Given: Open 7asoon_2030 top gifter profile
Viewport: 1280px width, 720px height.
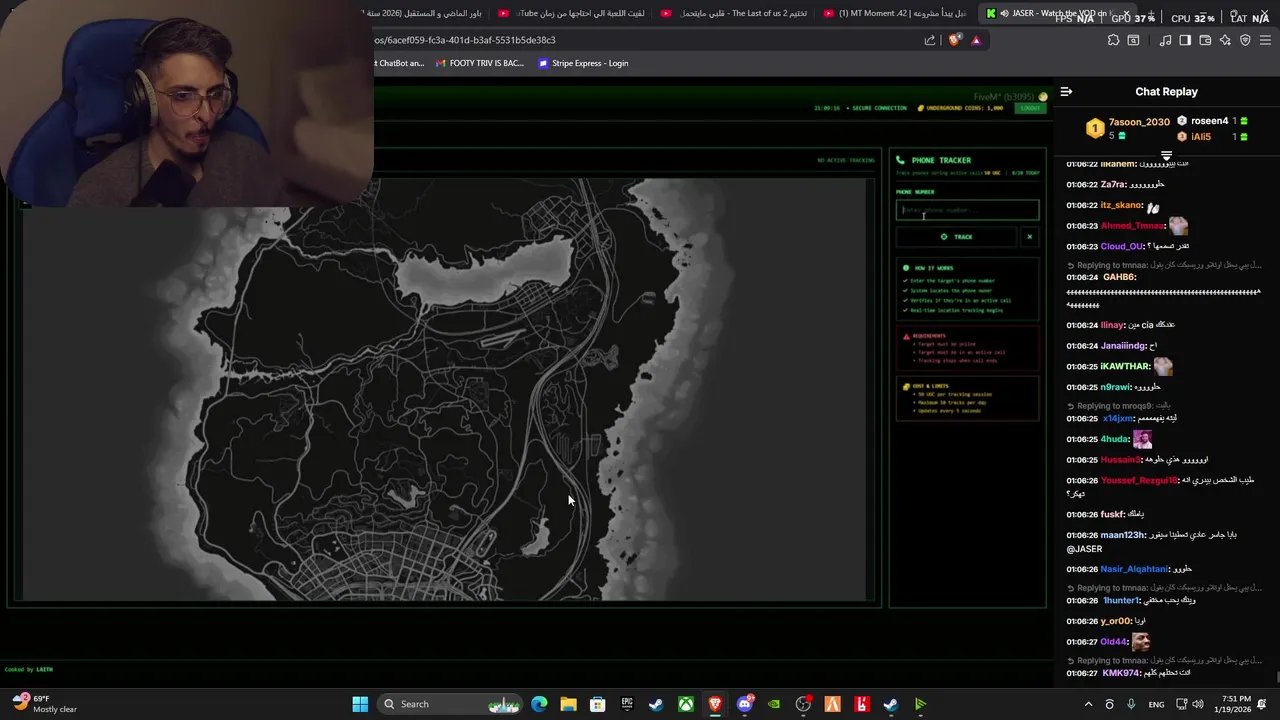Looking at the screenshot, I should 1138,122.
